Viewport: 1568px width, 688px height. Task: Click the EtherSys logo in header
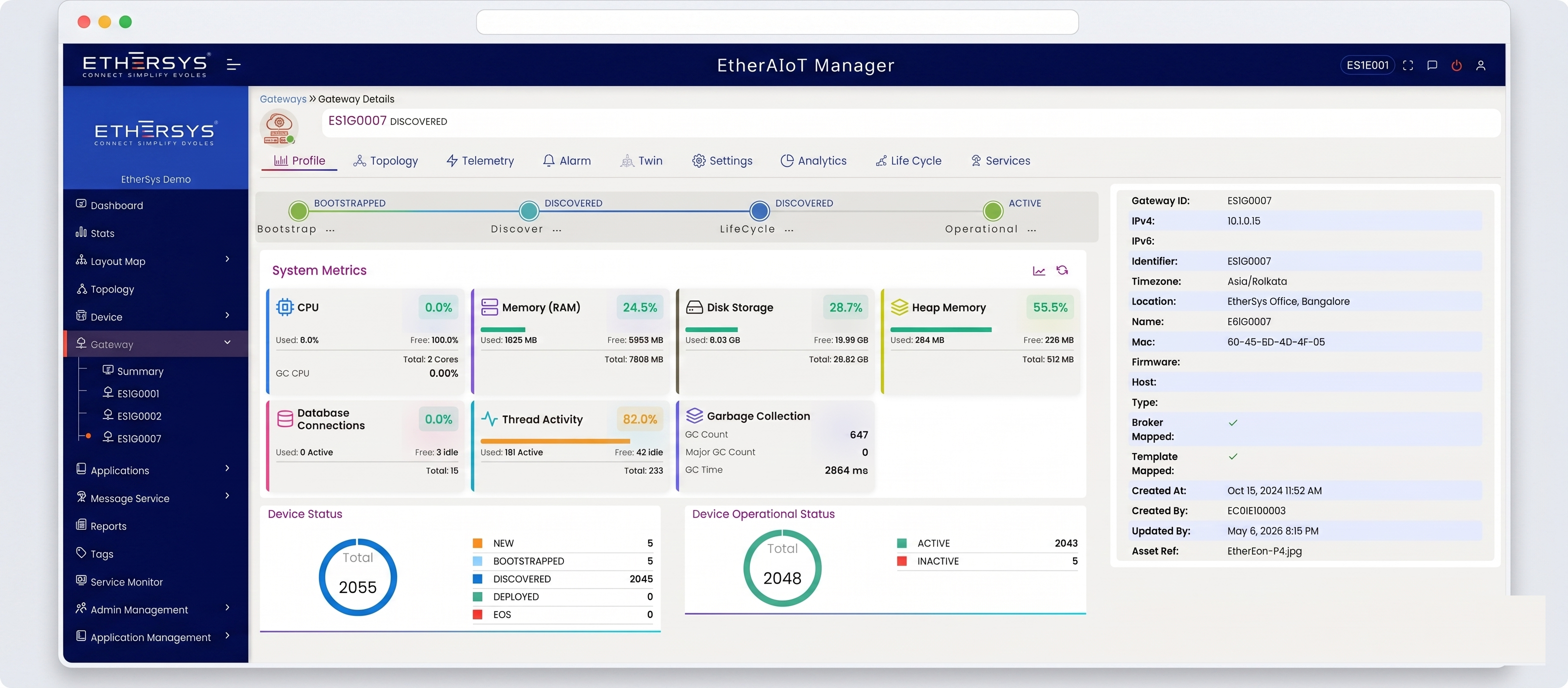tap(146, 64)
